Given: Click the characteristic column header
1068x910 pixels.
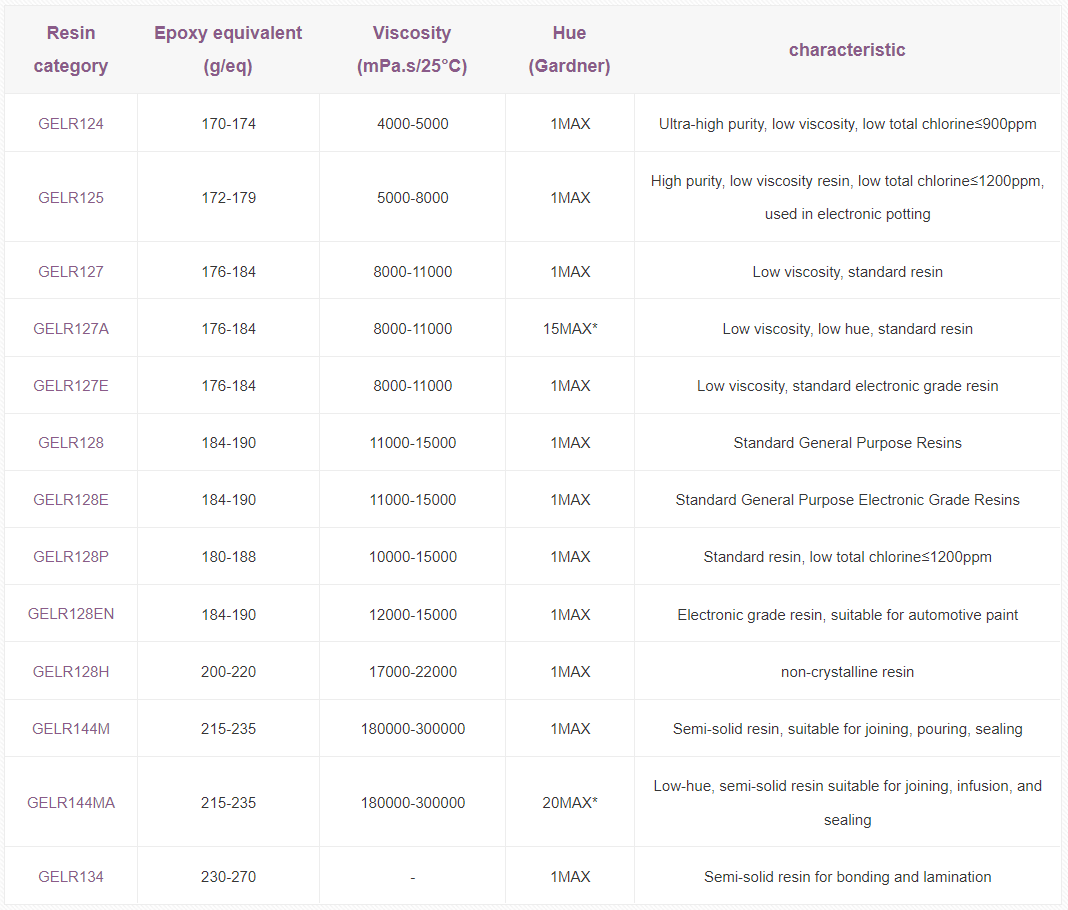Looking at the screenshot, I should pyautogui.click(x=847, y=50).
